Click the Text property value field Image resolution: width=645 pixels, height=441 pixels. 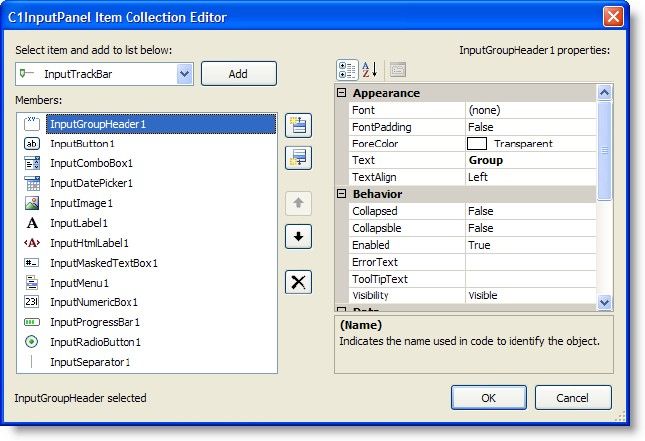(530, 160)
